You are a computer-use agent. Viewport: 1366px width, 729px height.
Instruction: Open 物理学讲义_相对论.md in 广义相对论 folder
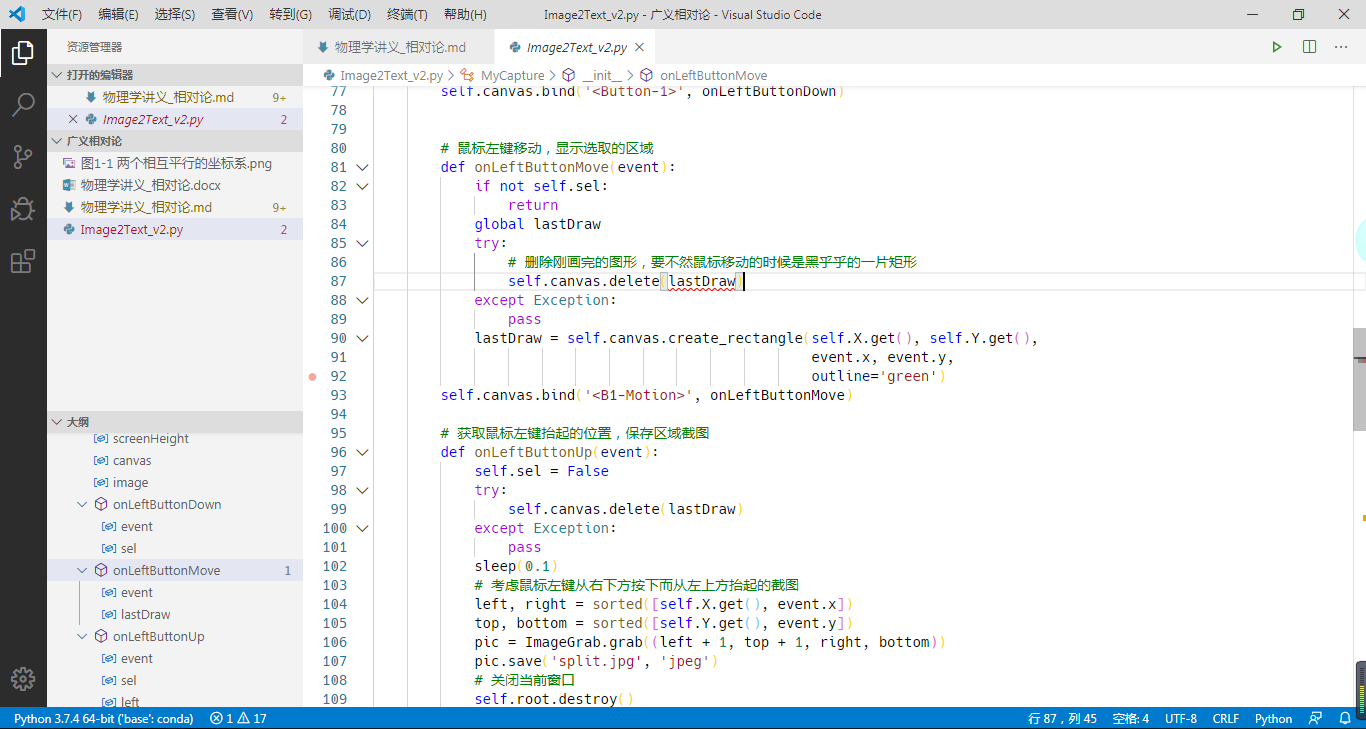point(174,207)
